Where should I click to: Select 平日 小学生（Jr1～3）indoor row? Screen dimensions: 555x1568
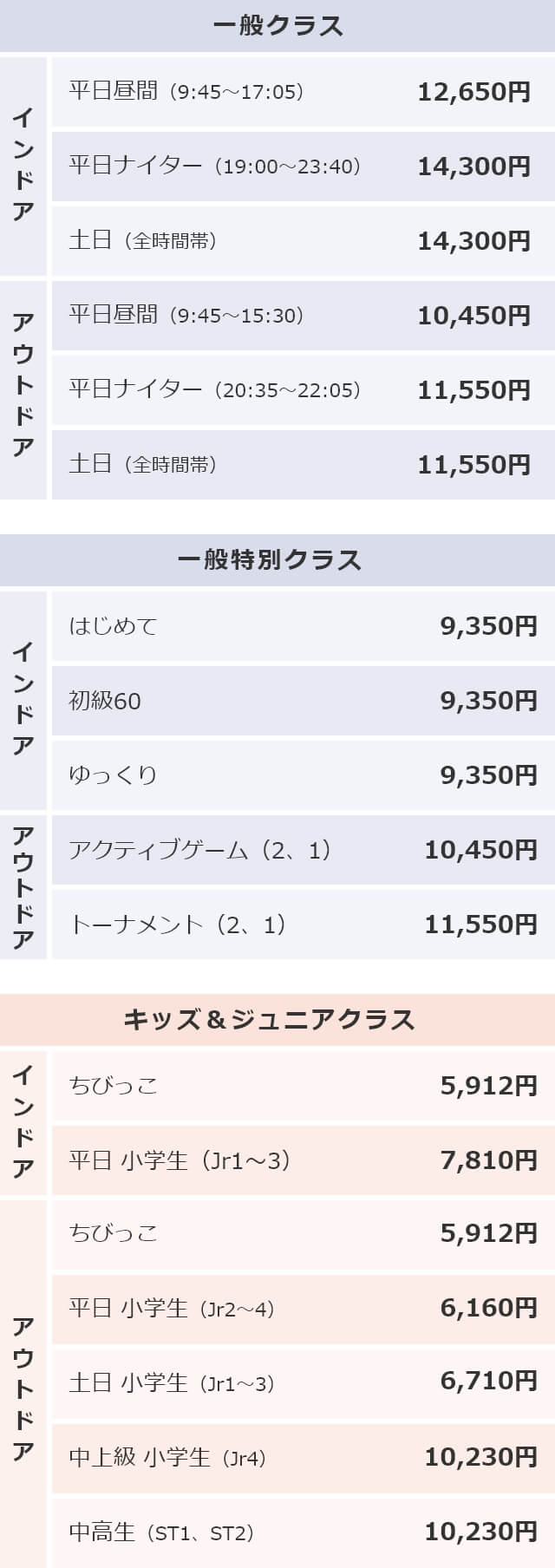point(304,1160)
